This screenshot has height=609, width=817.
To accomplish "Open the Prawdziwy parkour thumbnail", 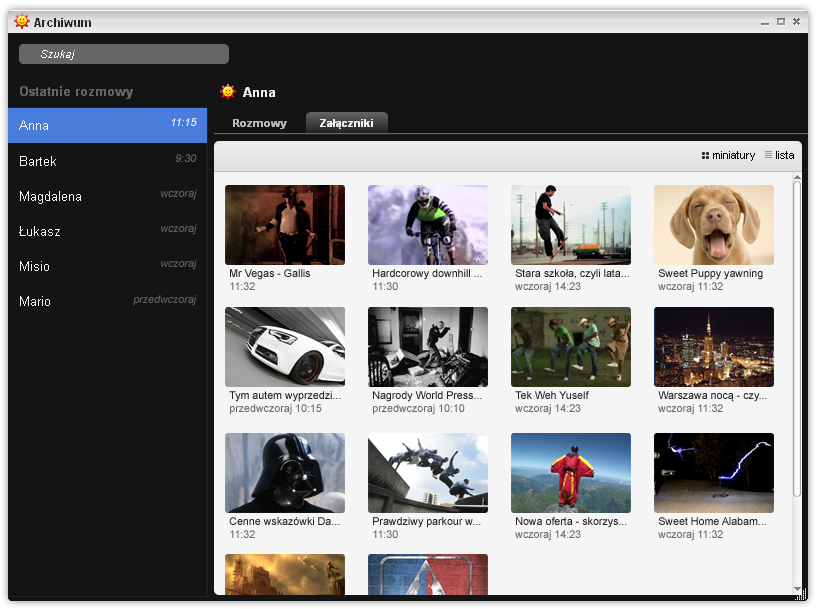I will 428,473.
